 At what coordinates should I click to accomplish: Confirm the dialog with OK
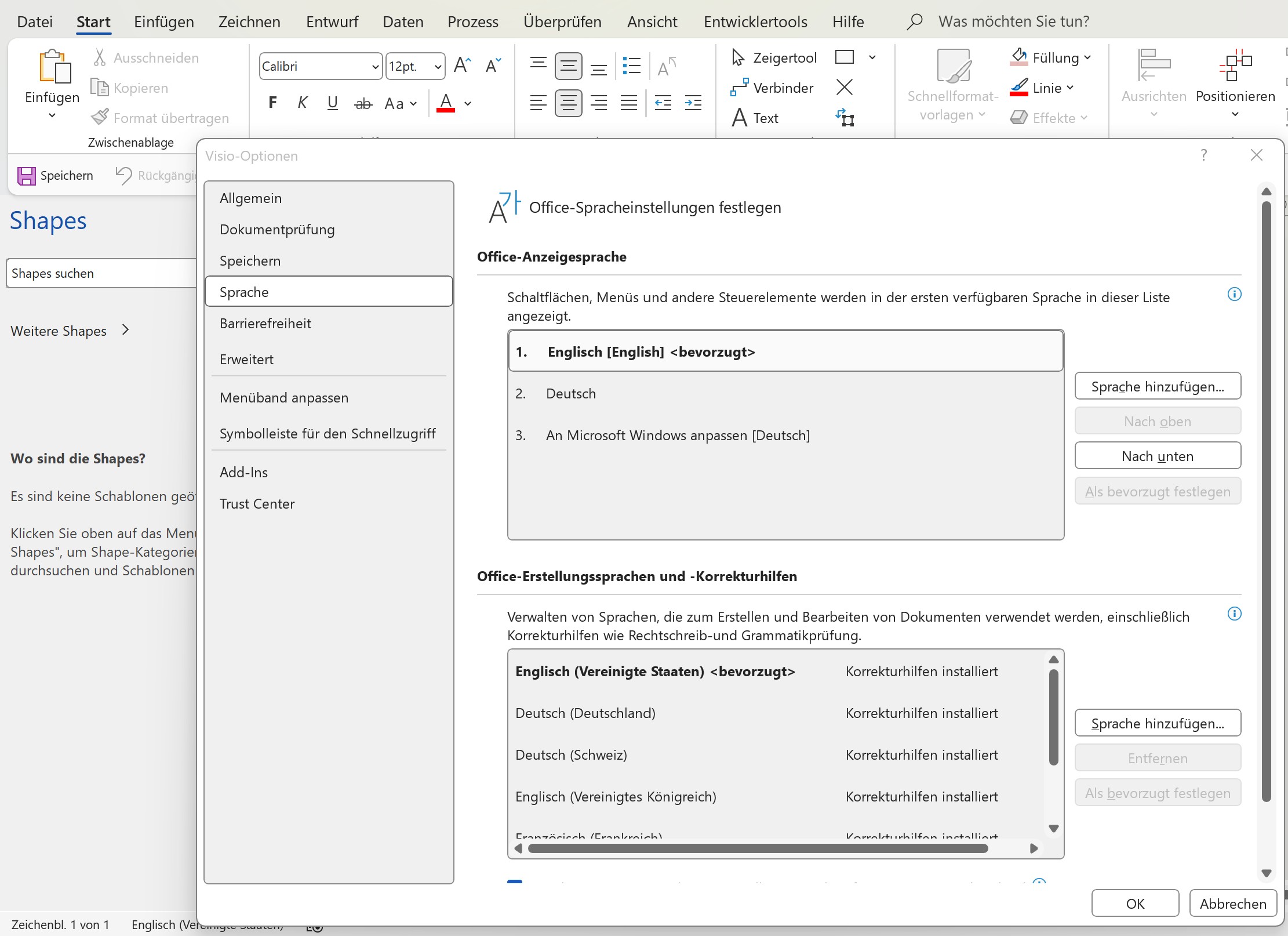(1134, 904)
